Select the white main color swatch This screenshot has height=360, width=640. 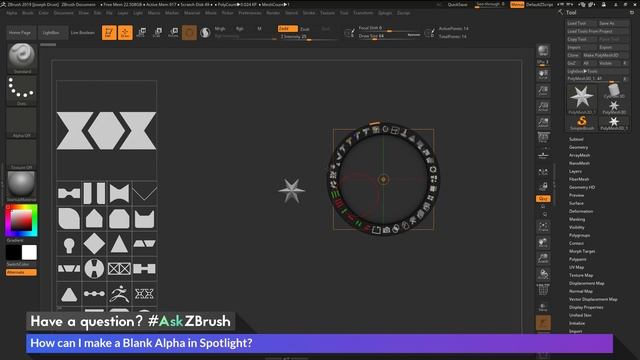[29, 253]
